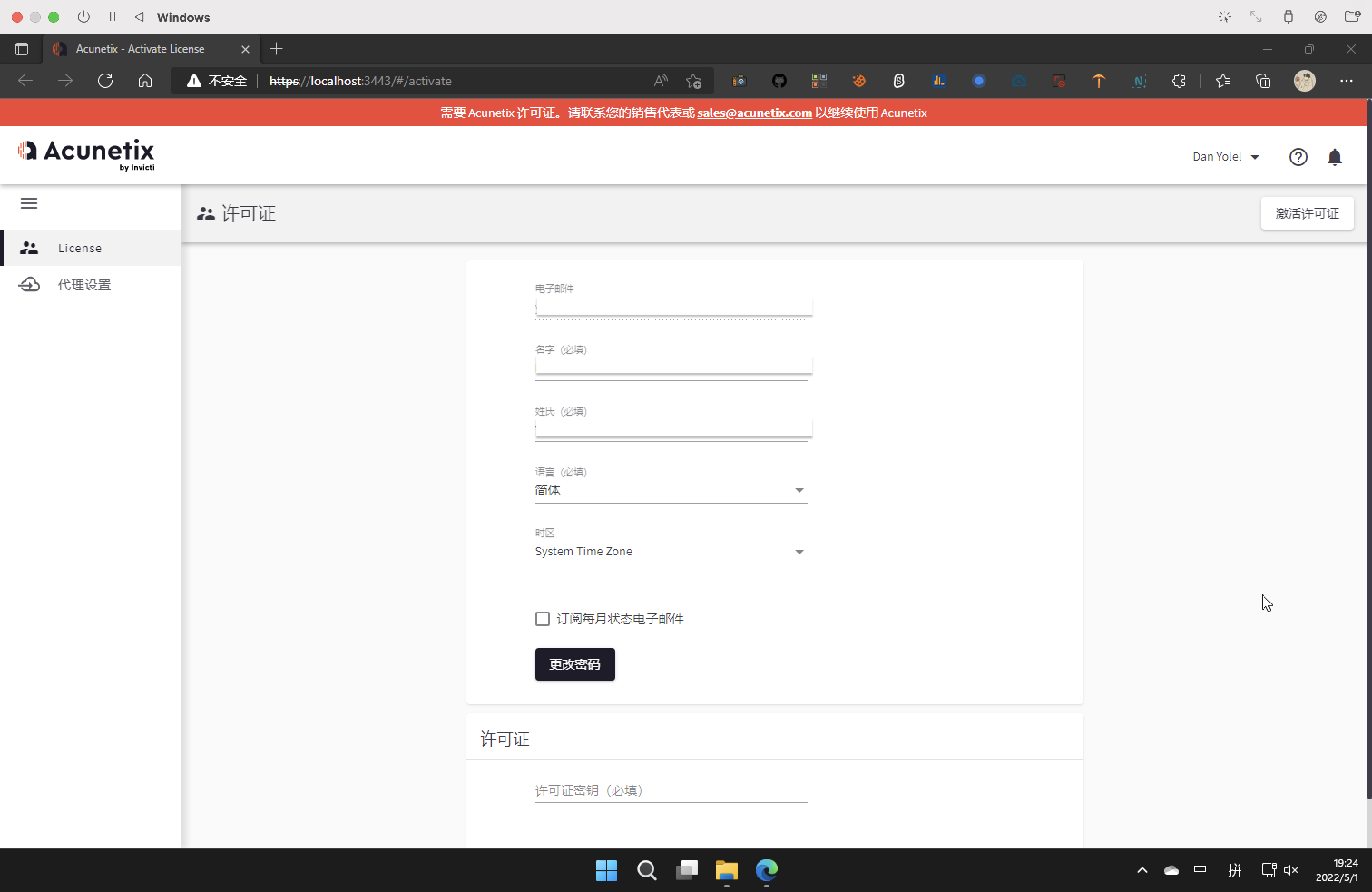Open the sales@acunetix.com email link
This screenshot has width=1372, height=892.
pyautogui.click(x=754, y=113)
